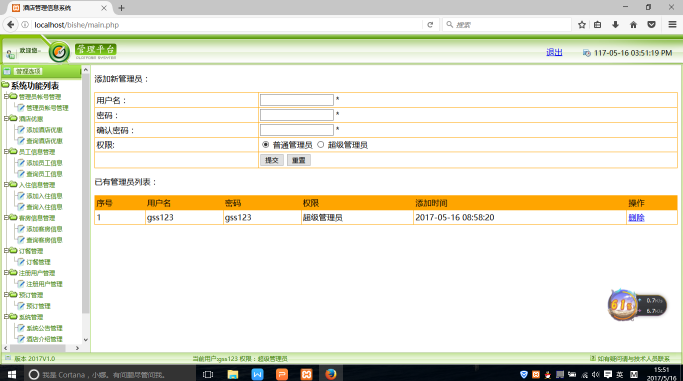Open the 查询入住信息 page icon
683x381 pixels.
(x=20, y=207)
